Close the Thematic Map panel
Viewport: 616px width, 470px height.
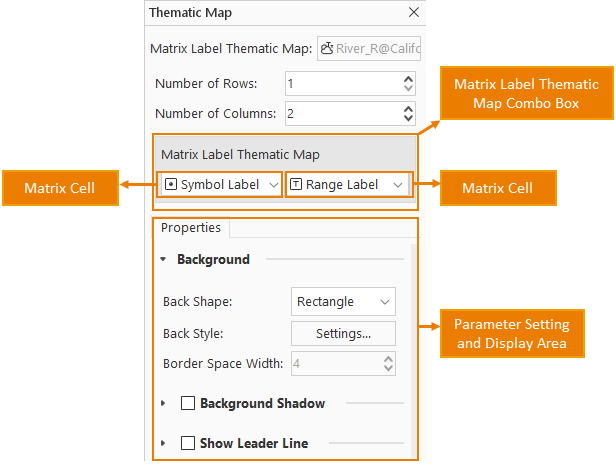(x=414, y=13)
